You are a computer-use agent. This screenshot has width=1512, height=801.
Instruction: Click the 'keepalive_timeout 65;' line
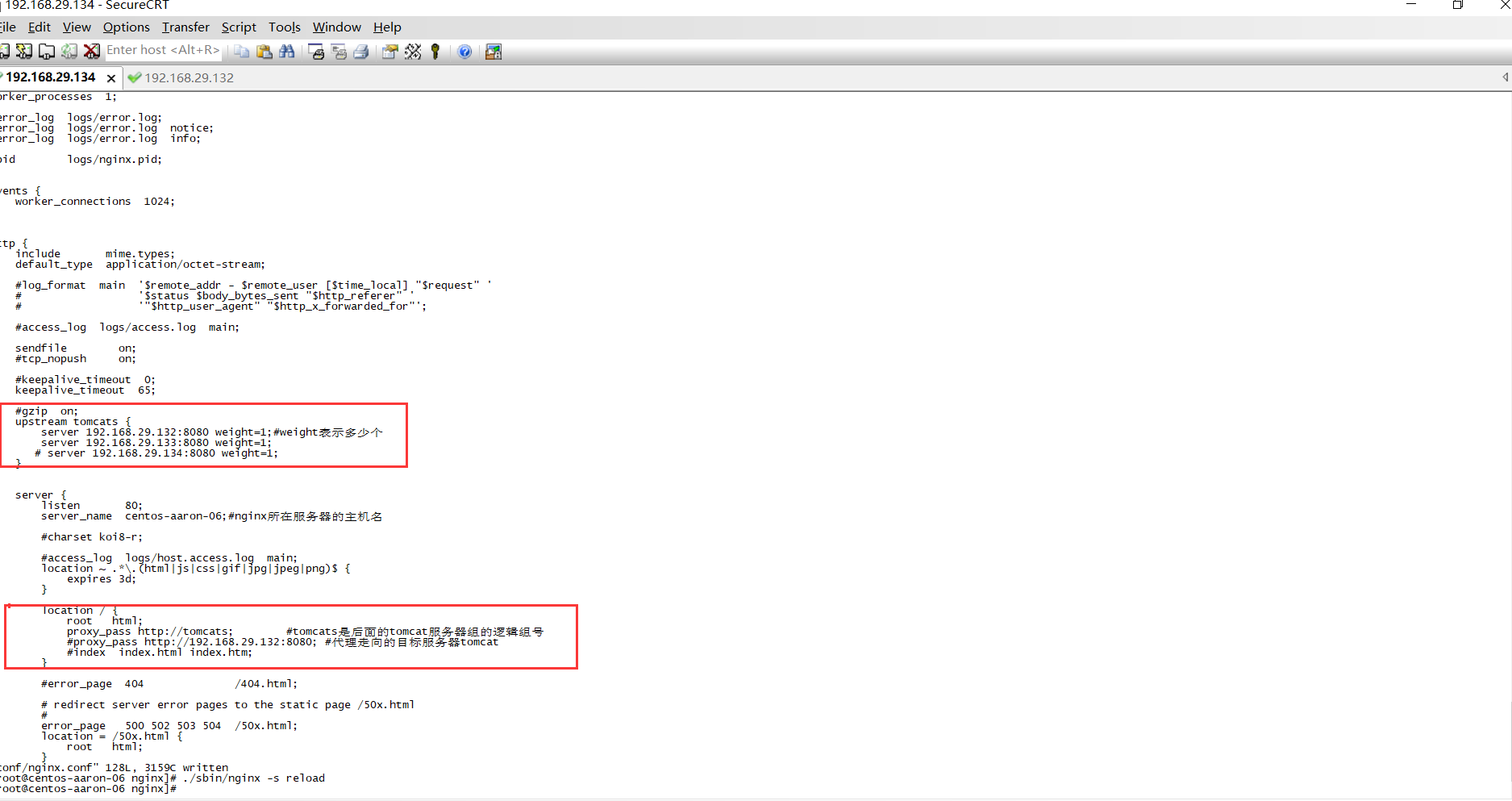pyautogui.click(x=85, y=390)
